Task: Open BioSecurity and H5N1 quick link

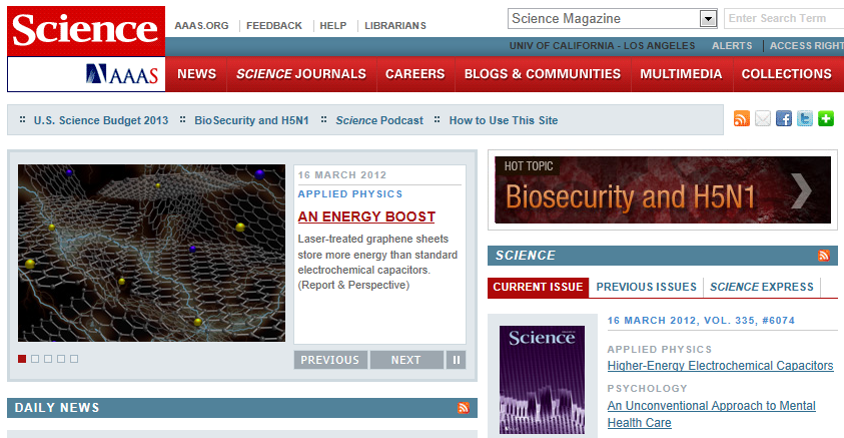Action: (x=251, y=121)
